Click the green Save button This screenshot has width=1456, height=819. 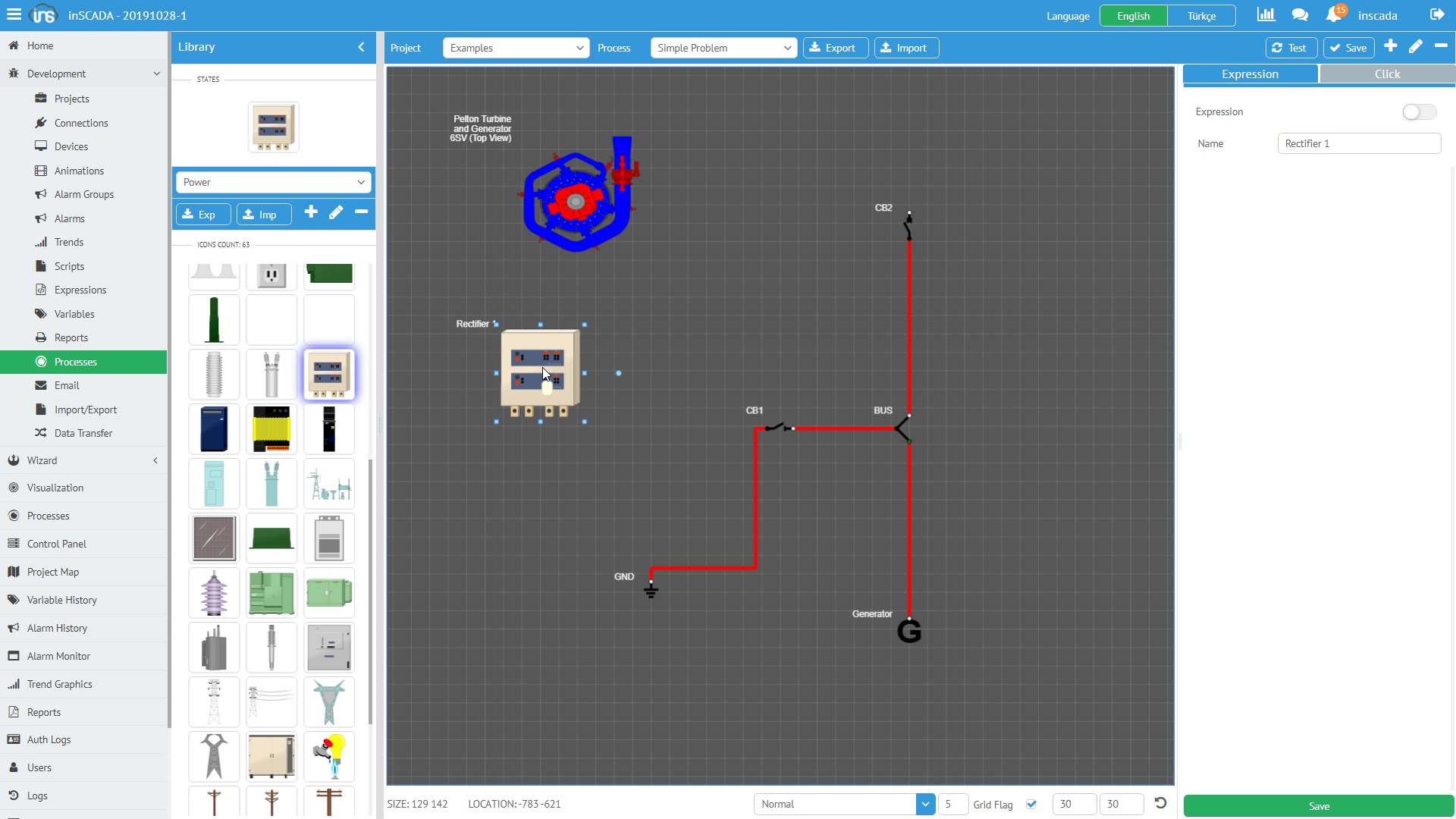[1319, 805]
